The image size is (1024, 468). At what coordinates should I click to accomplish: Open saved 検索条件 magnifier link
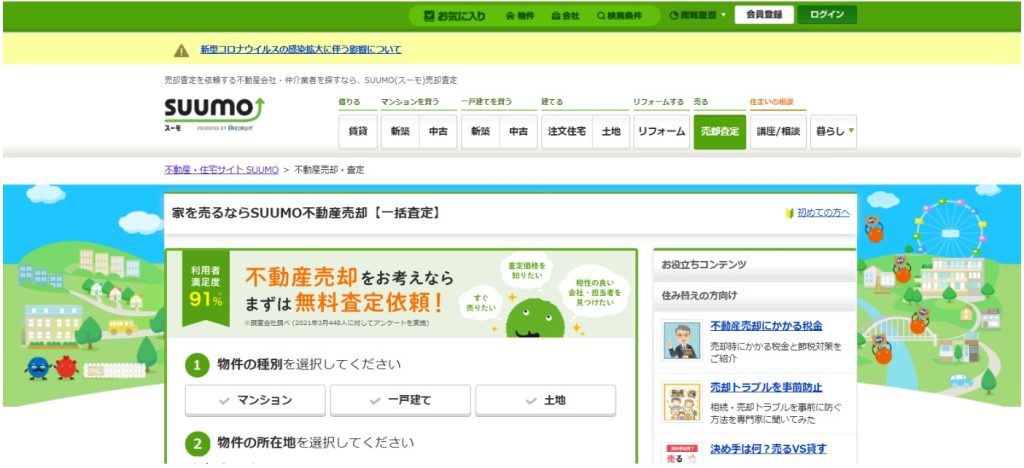(619, 16)
